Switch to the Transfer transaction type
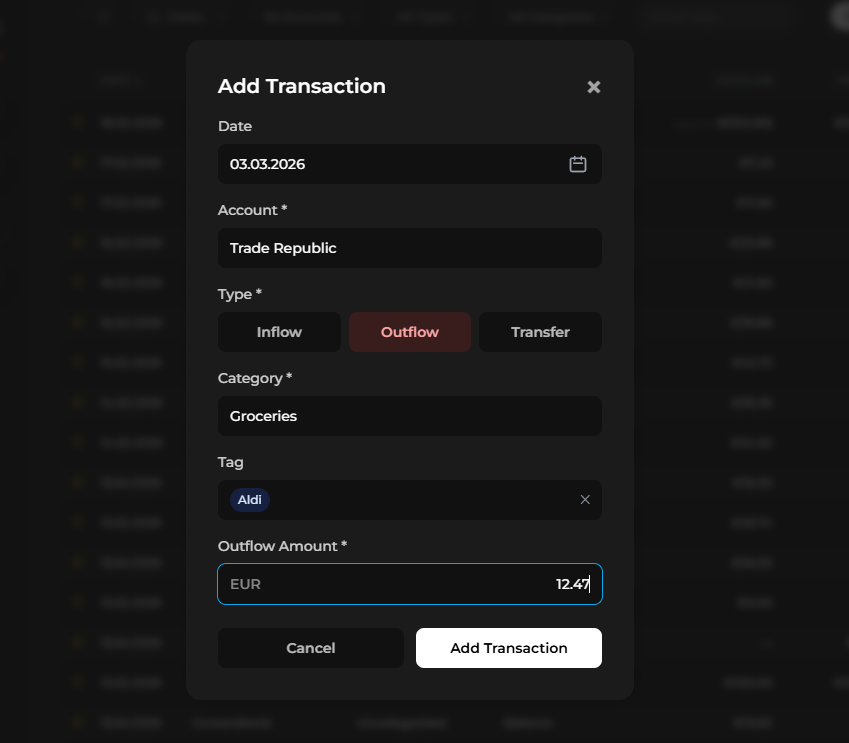The height and width of the screenshot is (743, 849). click(540, 331)
